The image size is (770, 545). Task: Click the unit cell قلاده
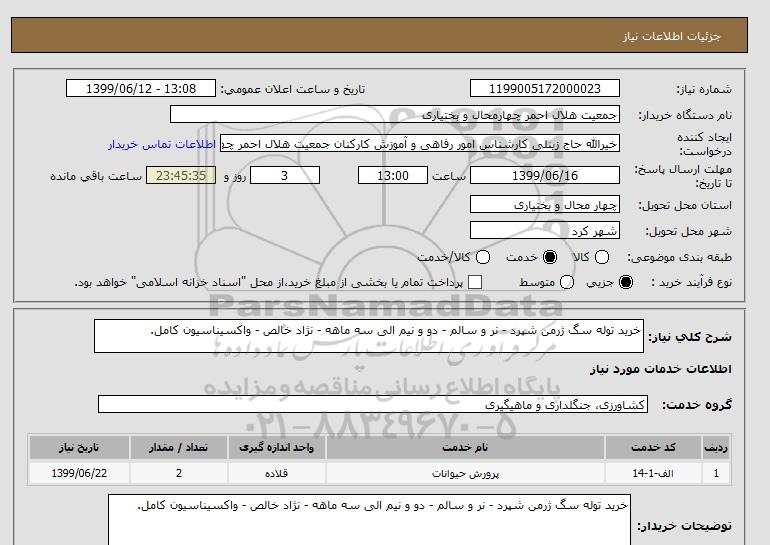276,473
